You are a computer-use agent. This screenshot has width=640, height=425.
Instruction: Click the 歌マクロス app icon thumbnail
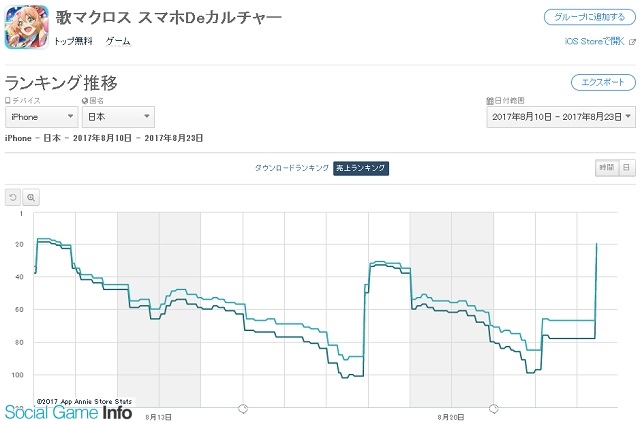26,27
